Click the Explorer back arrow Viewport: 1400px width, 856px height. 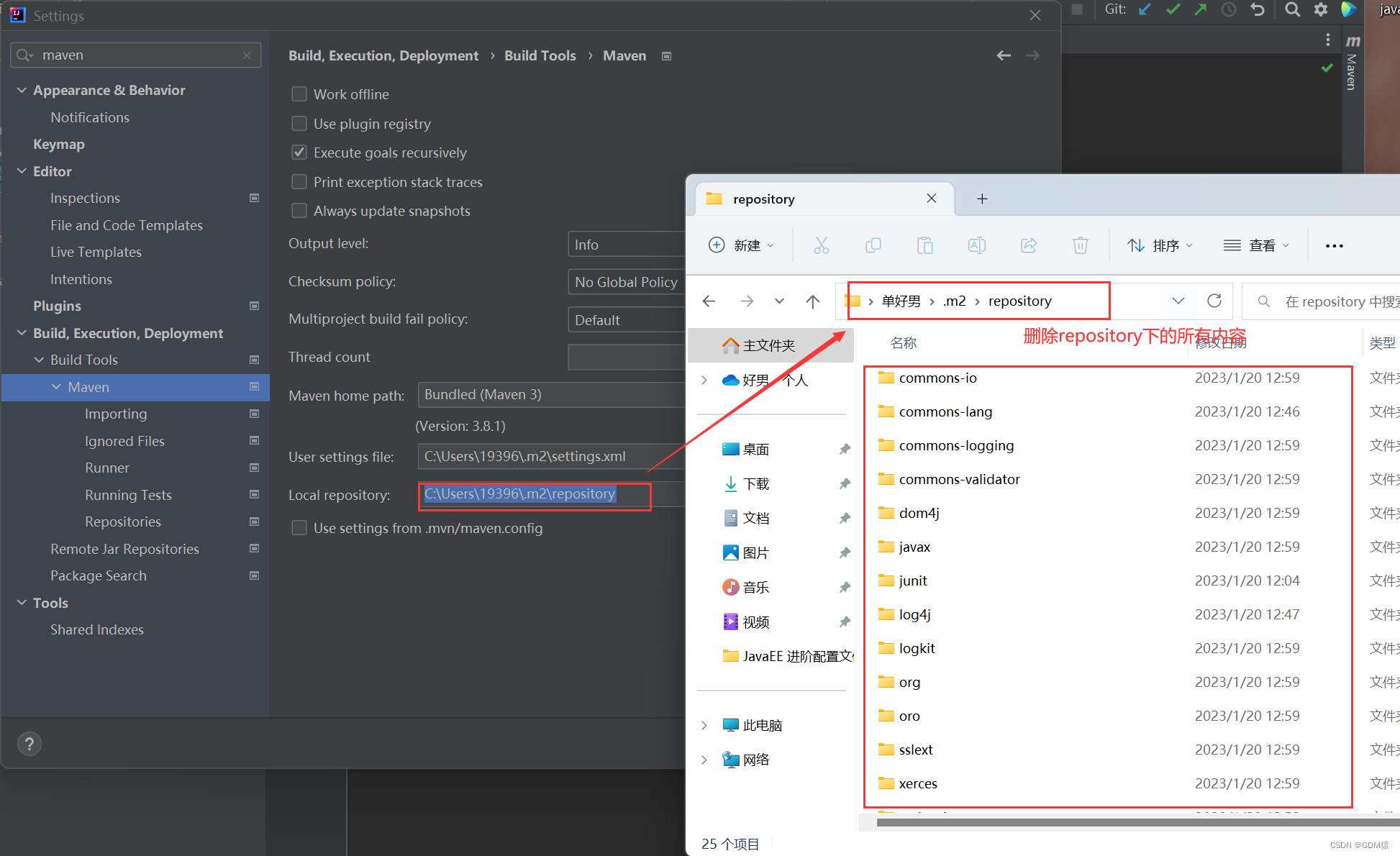pyautogui.click(x=709, y=301)
